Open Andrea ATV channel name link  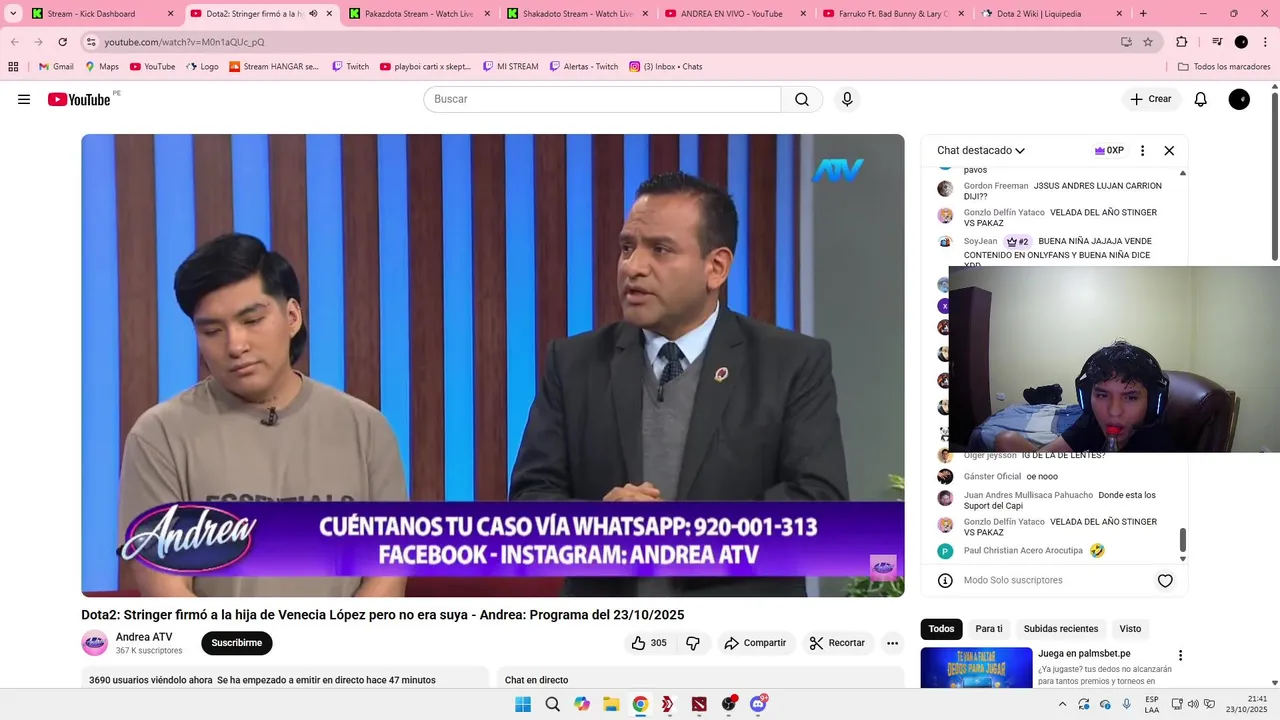click(x=144, y=637)
